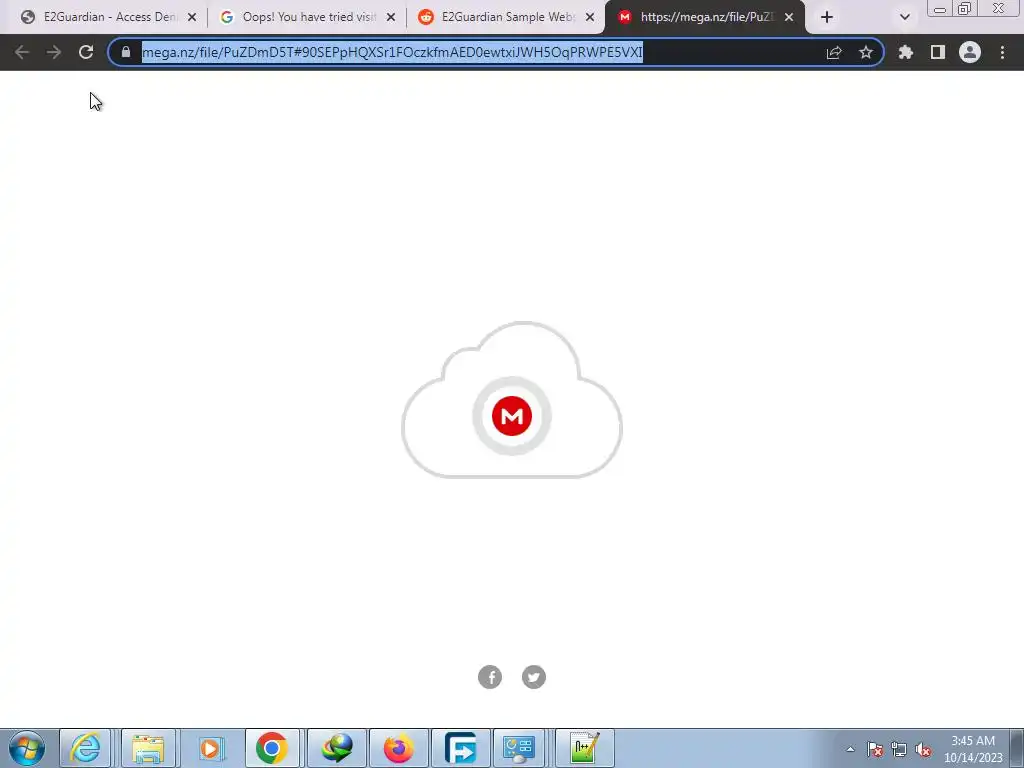View site information via the lock icon
Screen dimensions: 1024x768
(126, 52)
